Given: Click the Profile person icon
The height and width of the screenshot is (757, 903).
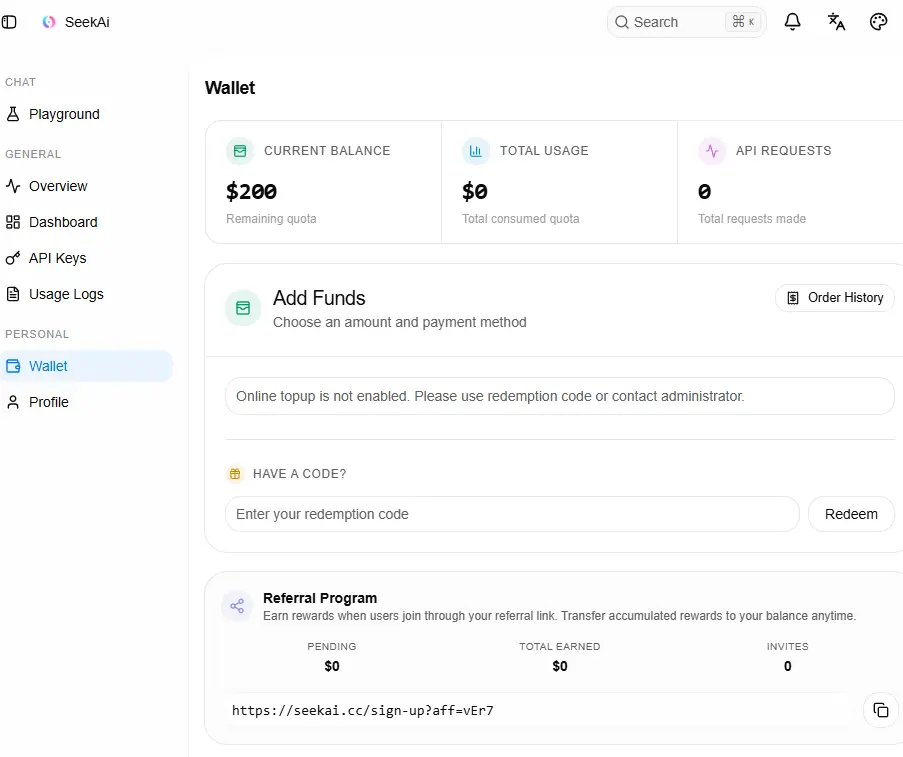Looking at the screenshot, I should (x=13, y=402).
